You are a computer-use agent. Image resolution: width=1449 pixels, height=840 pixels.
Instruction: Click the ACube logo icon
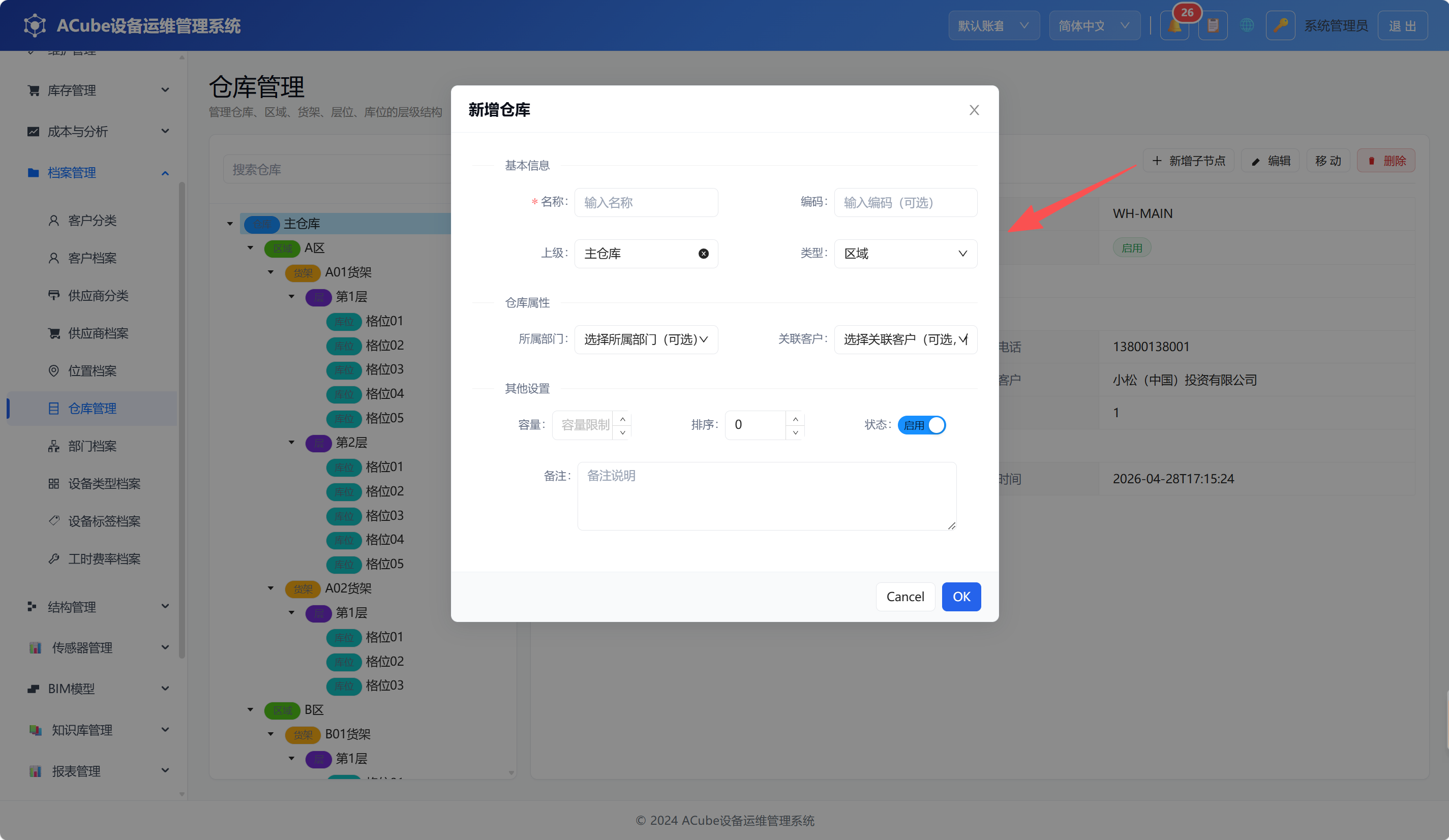35,26
